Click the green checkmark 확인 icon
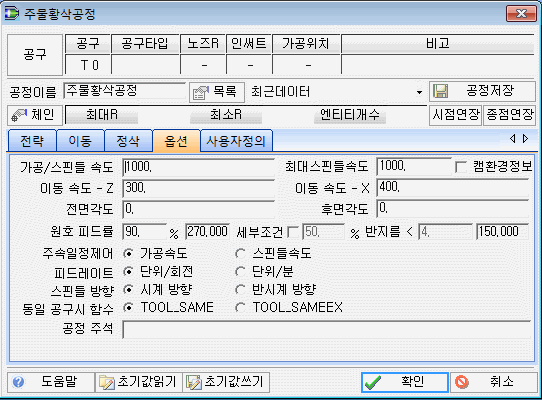This screenshot has height=400, width=542. [x=373, y=382]
